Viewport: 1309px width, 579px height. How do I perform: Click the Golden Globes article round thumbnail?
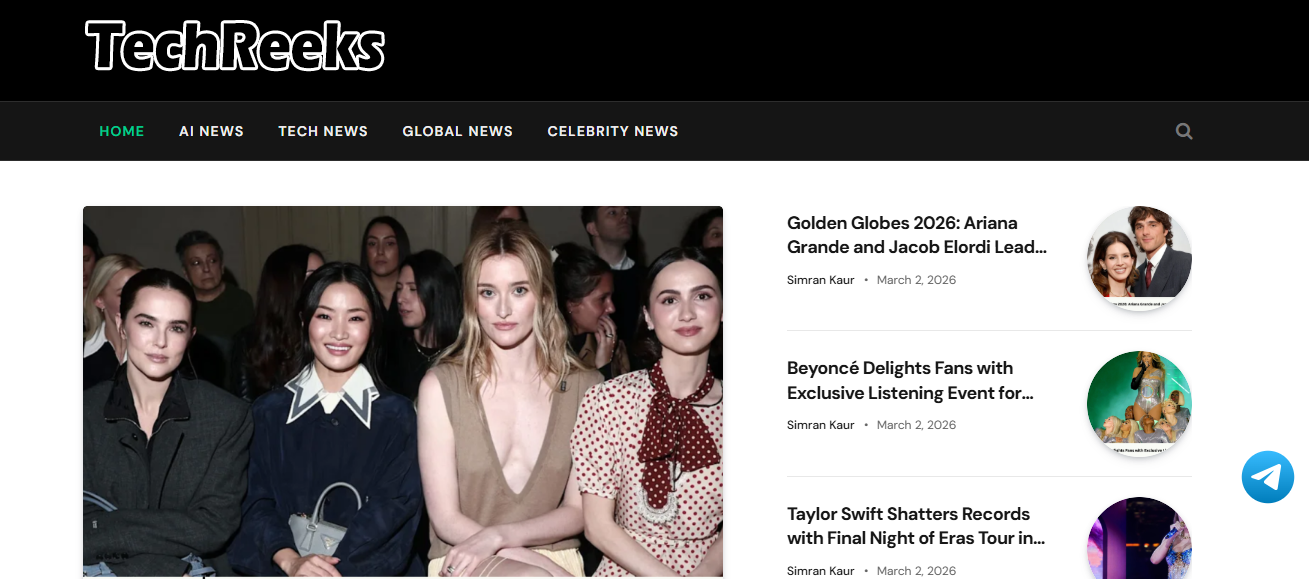point(1139,258)
